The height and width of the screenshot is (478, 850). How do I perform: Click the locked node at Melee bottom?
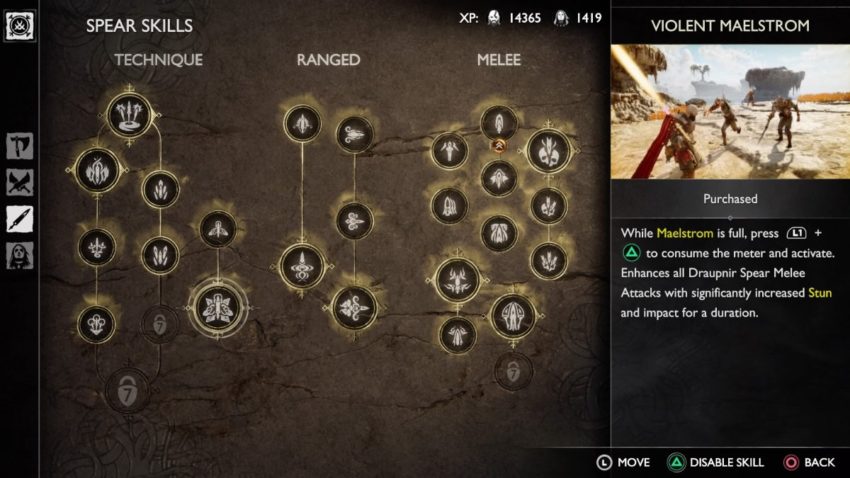point(513,371)
